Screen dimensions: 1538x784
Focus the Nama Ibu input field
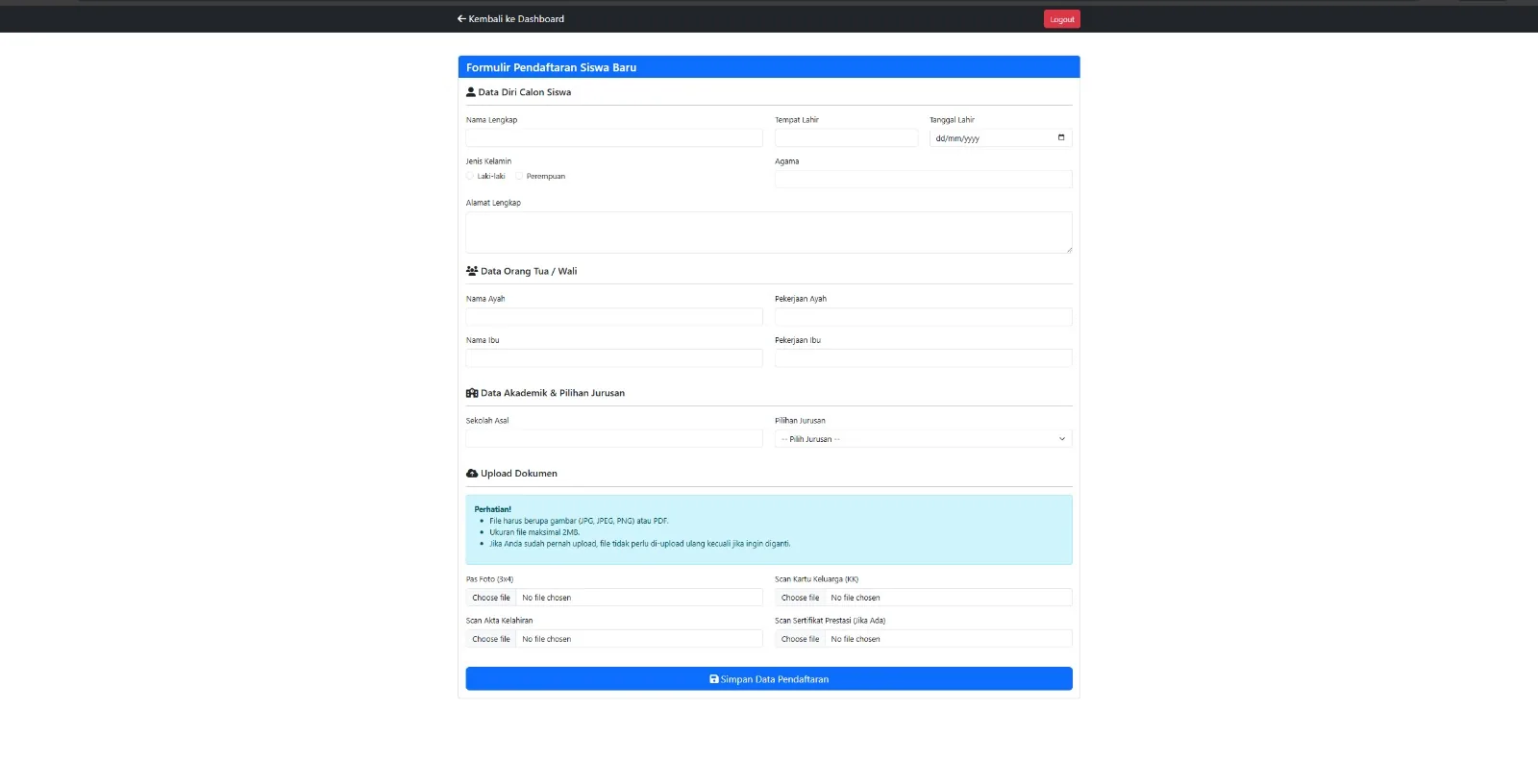pyautogui.click(x=614, y=358)
